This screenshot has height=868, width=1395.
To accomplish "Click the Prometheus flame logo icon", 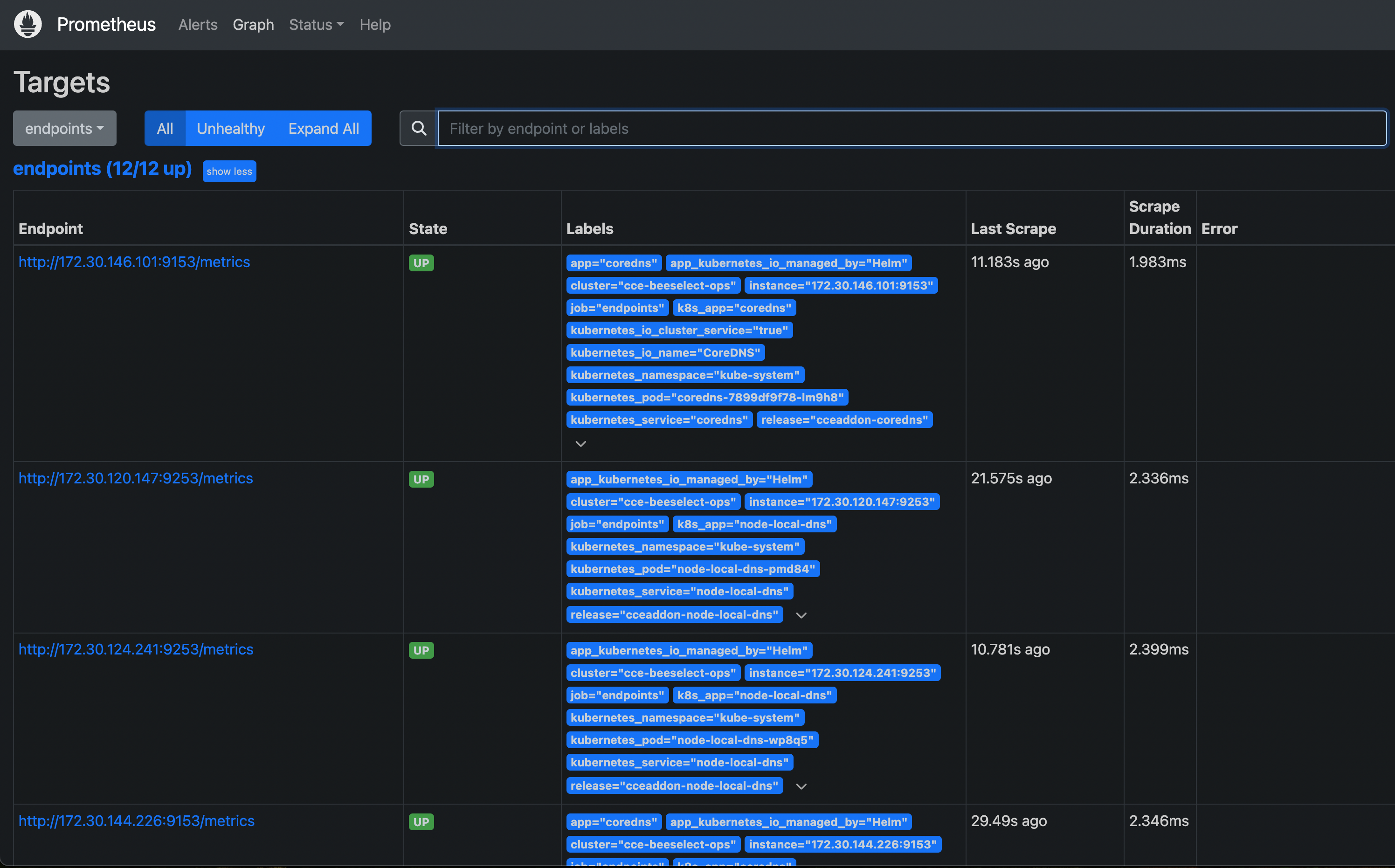I will [x=28, y=24].
